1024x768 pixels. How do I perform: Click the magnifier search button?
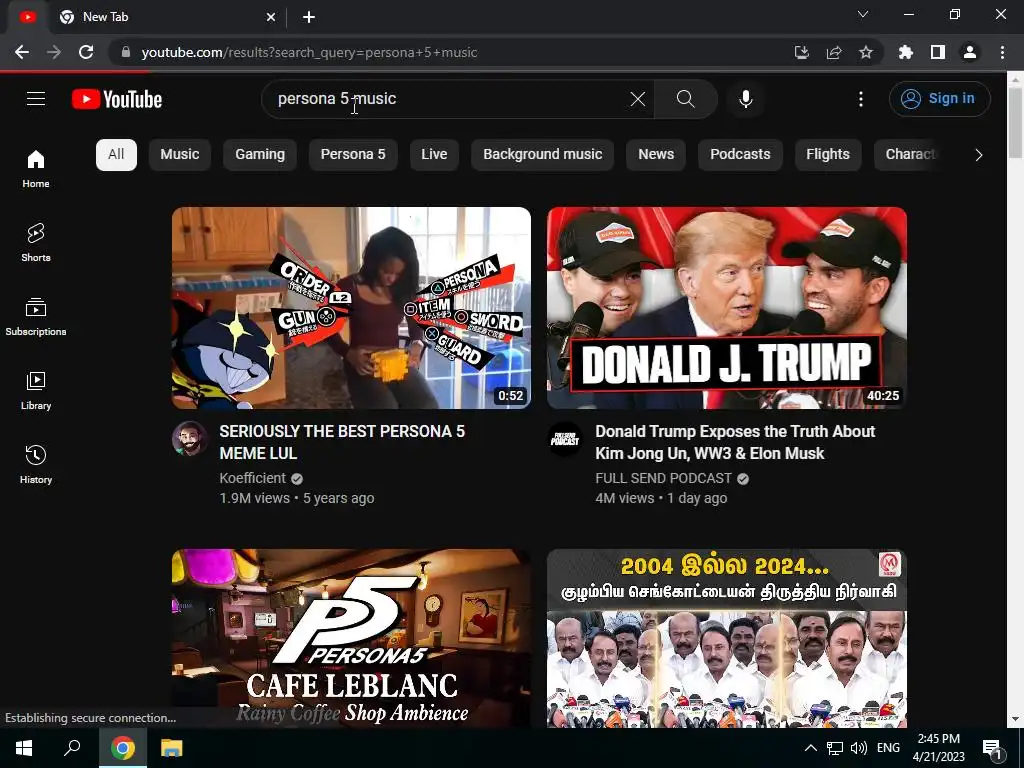tap(686, 99)
